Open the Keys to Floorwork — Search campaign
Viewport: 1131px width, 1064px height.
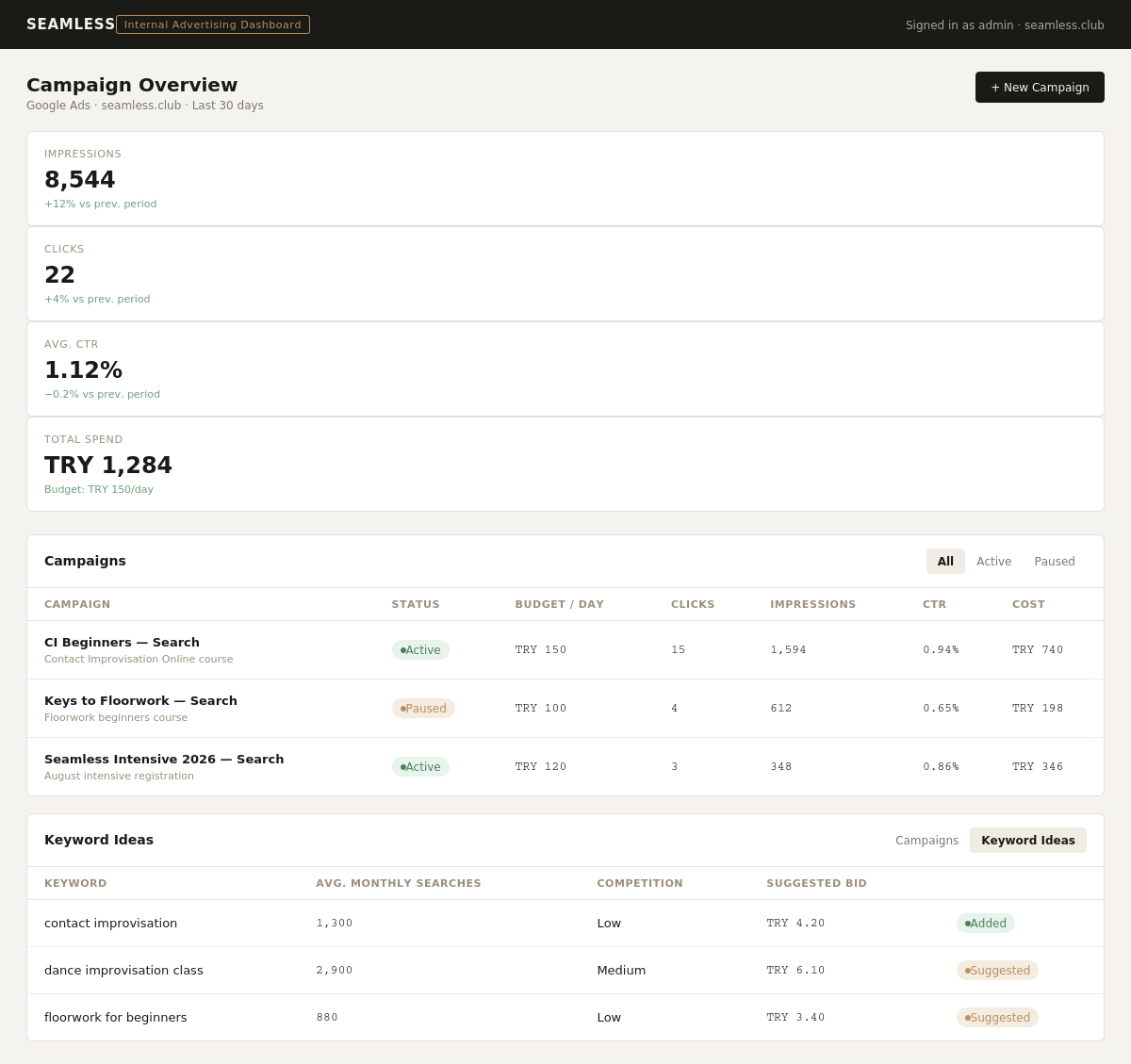[140, 701]
